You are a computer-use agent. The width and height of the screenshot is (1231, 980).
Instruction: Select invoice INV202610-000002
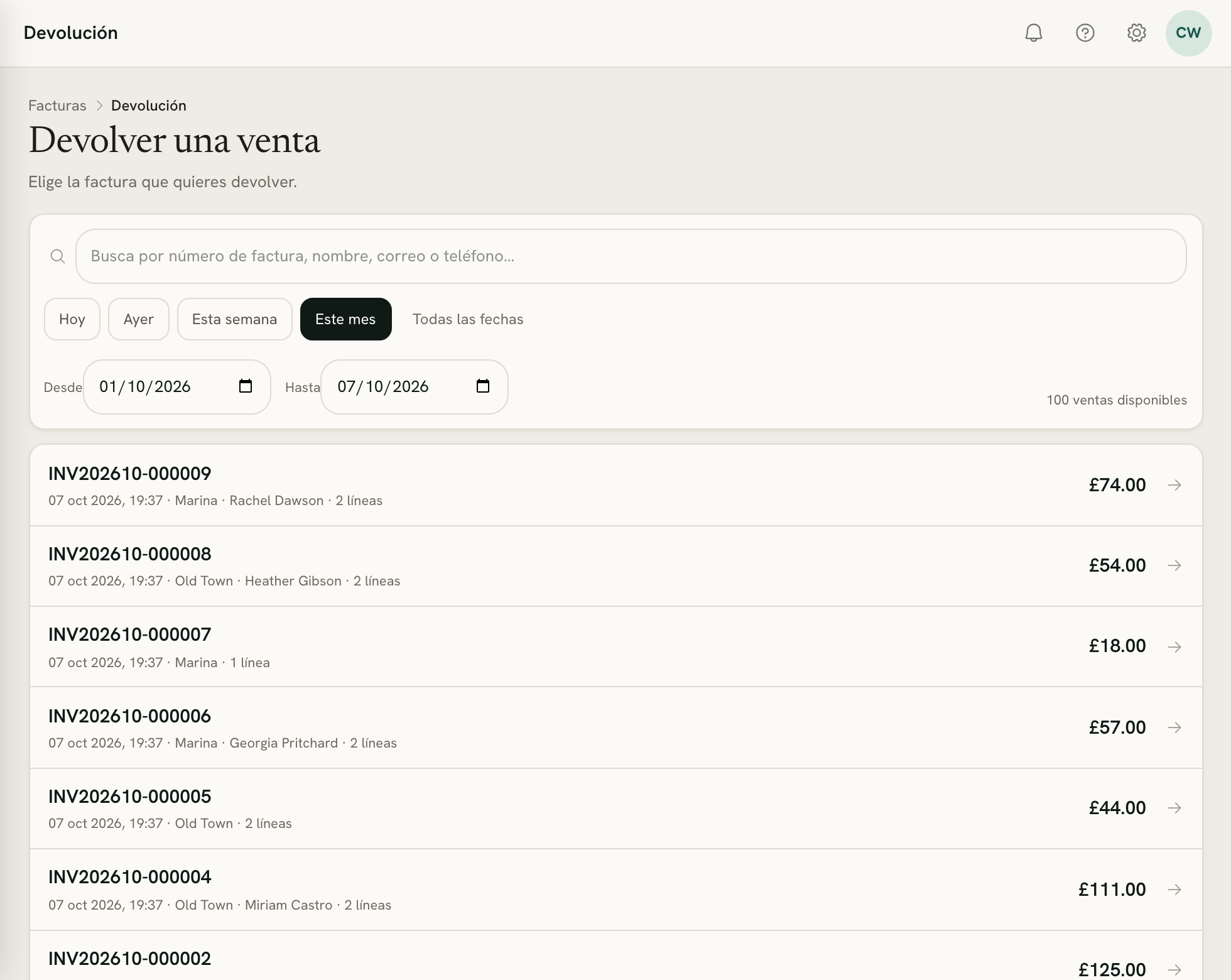(616, 955)
